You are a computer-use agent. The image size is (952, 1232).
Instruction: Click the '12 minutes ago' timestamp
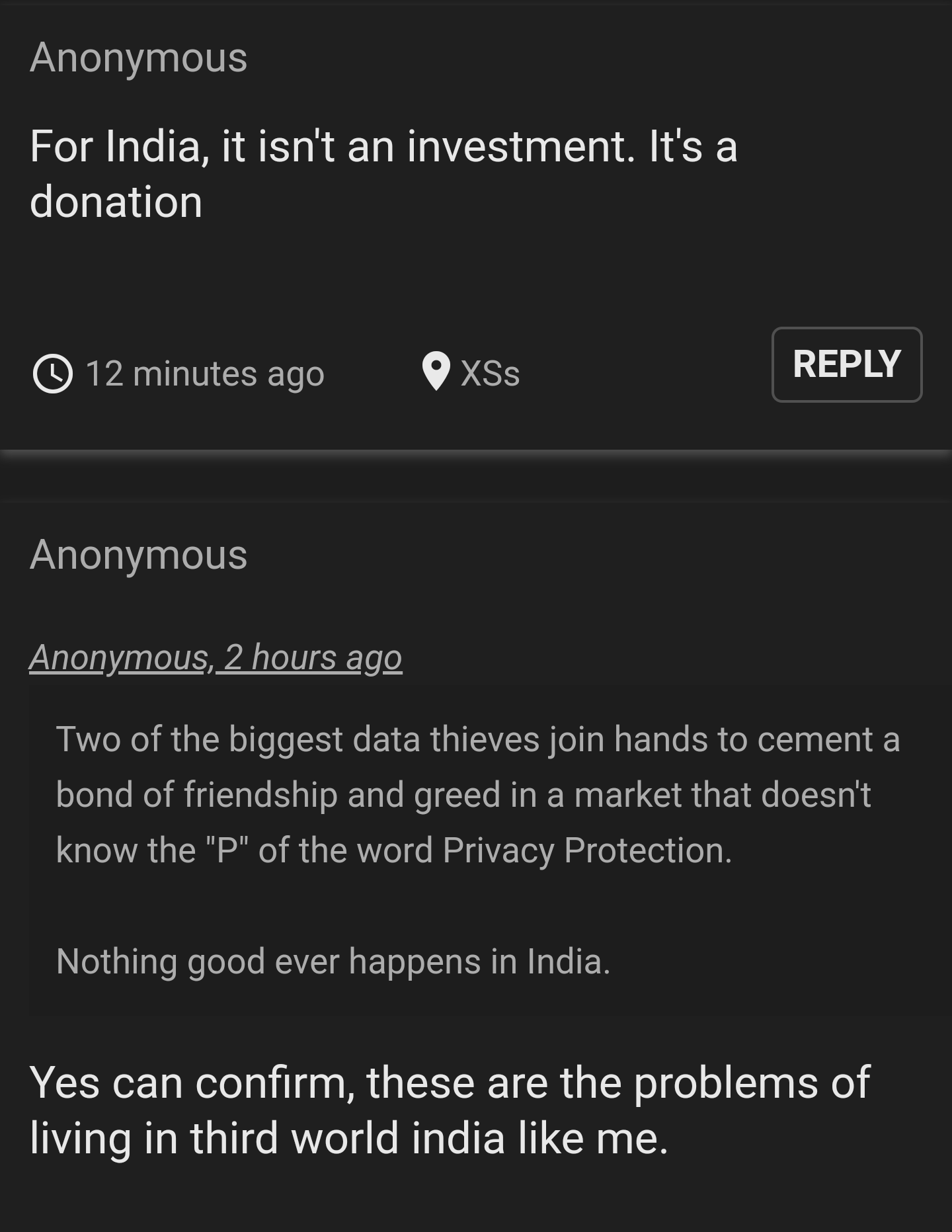tap(205, 374)
